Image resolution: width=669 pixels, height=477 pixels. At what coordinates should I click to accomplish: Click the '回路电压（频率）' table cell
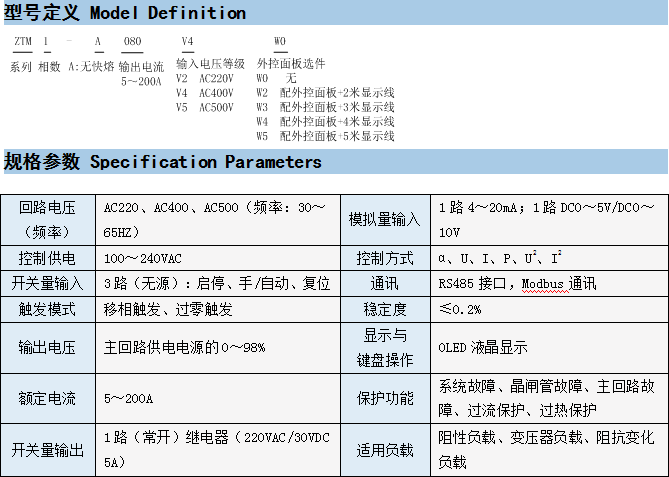(48, 220)
